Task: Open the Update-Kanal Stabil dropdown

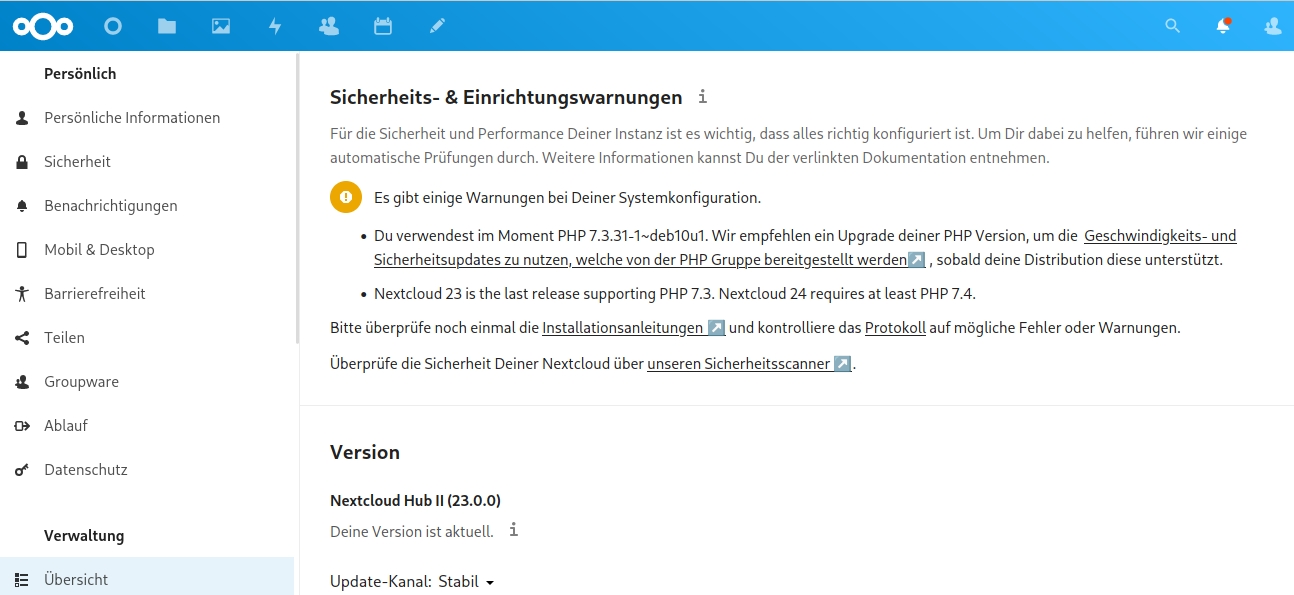Action: pos(467,582)
